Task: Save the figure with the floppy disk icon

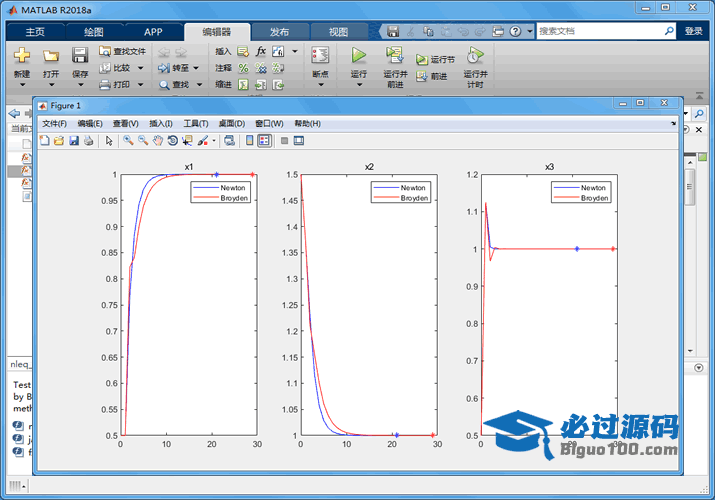Action: click(74, 140)
